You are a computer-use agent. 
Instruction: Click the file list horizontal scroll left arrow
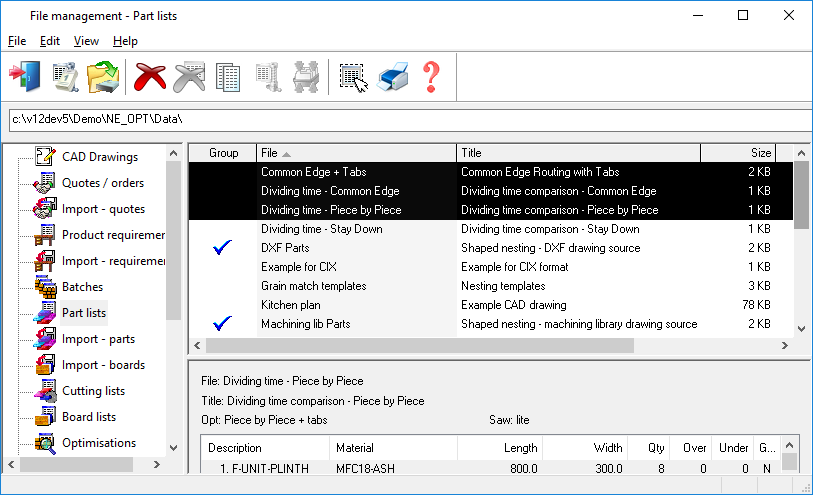coord(197,346)
